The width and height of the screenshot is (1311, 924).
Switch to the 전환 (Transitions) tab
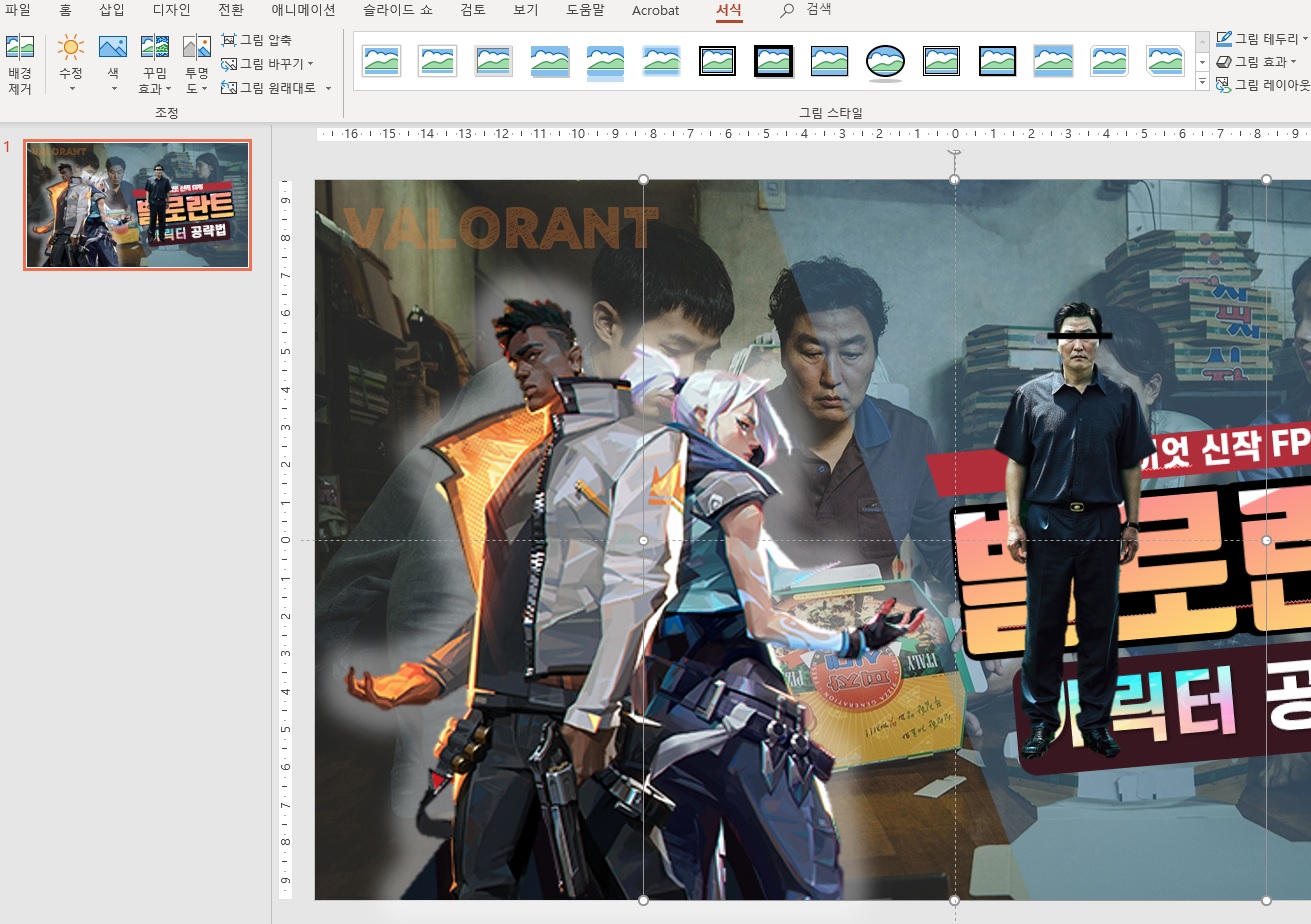coord(230,10)
